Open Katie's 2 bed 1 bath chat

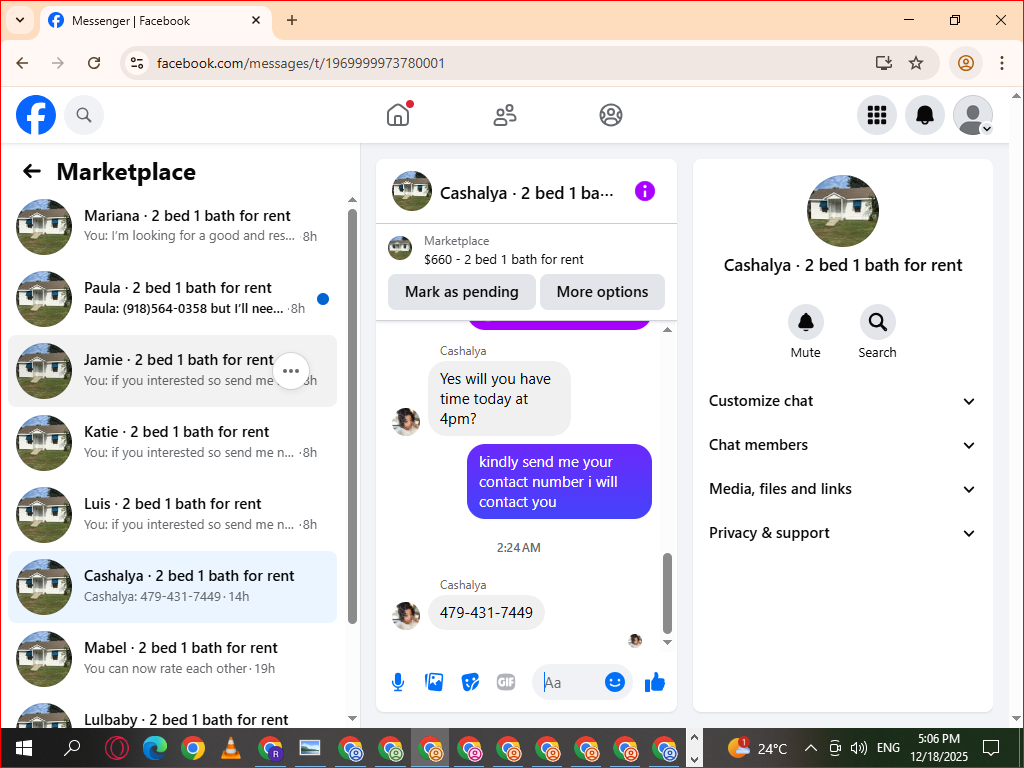(172, 443)
